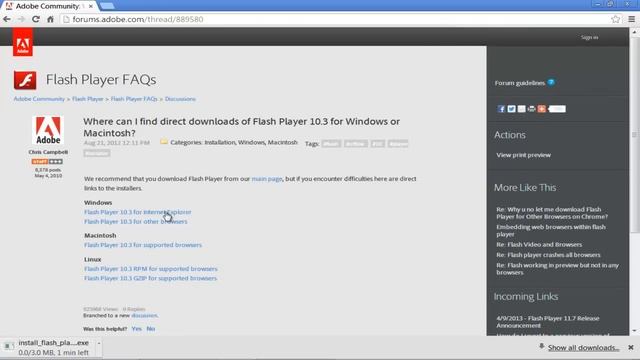Click the main page link
The width and height of the screenshot is (640, 360).
[267, 179]
